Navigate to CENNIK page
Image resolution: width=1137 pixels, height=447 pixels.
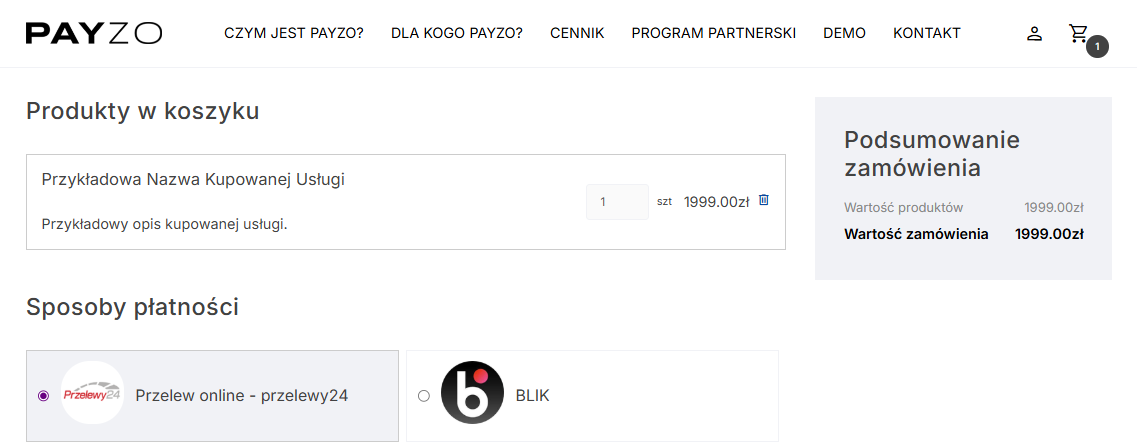pos(577,33)
